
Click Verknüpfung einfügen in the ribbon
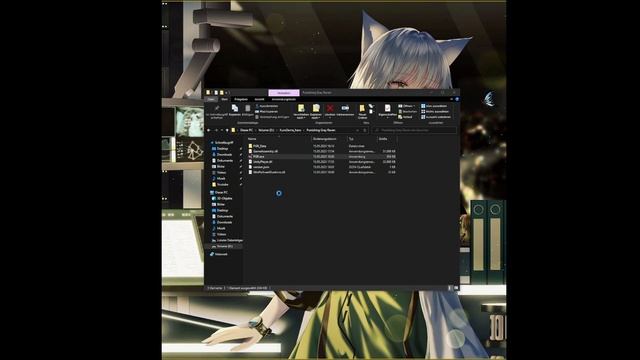pos(272,117)
